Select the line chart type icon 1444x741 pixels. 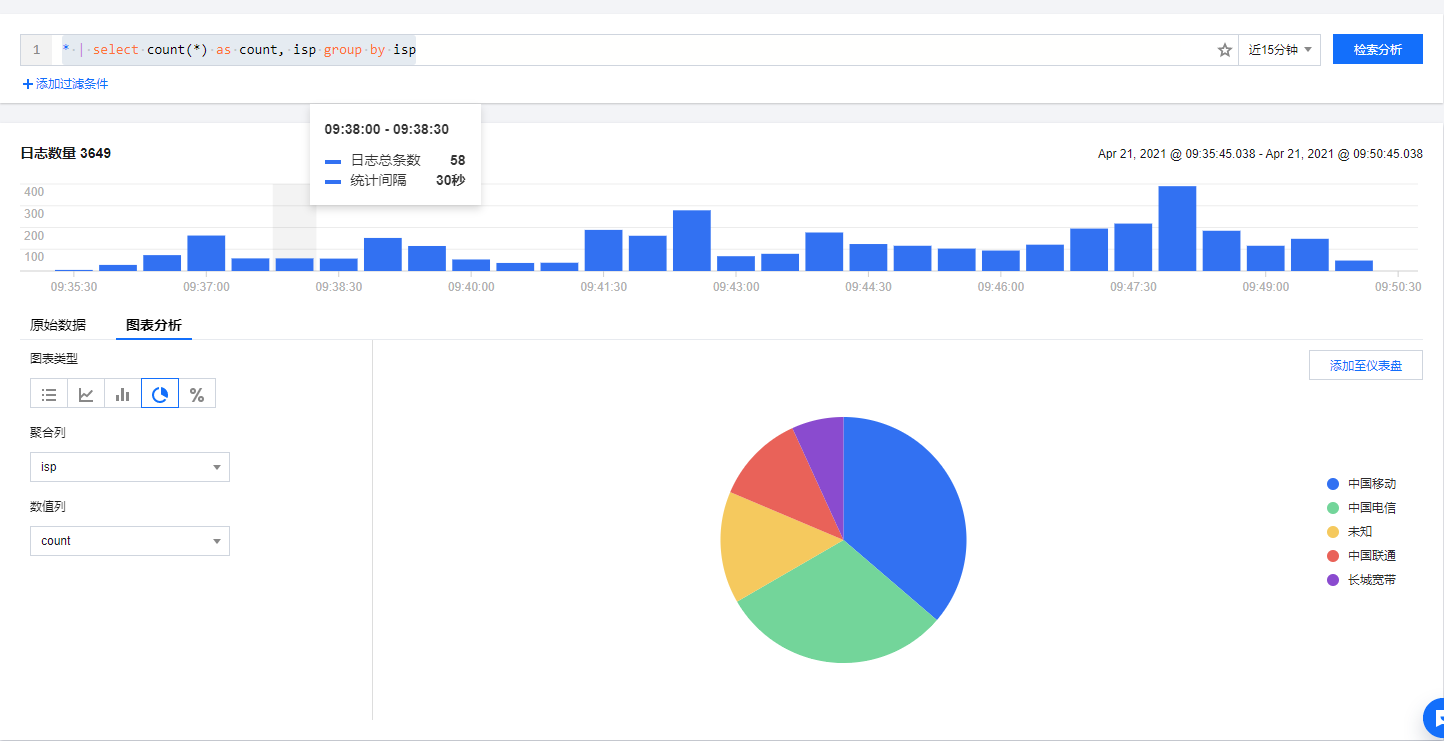click(x=86, y=394)
